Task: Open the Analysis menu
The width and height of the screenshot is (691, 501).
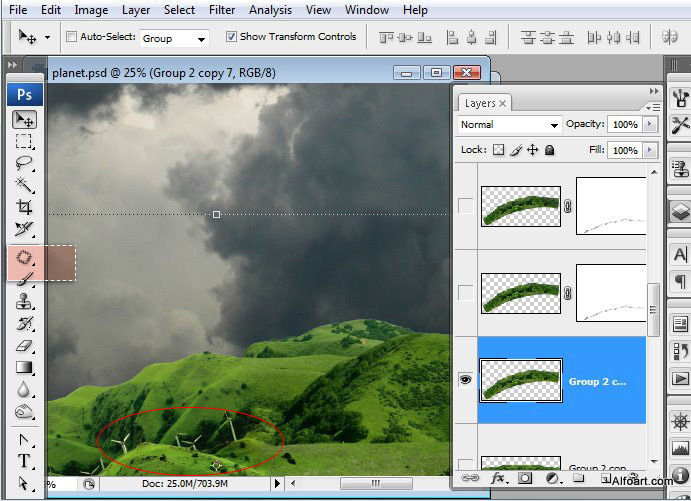Action: click(270, 10)
